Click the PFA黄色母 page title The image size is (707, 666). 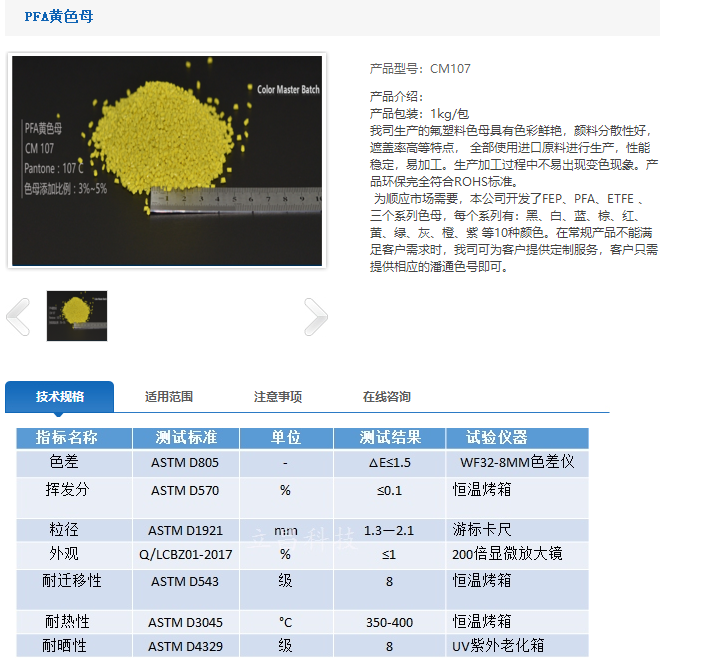(59, 17)
